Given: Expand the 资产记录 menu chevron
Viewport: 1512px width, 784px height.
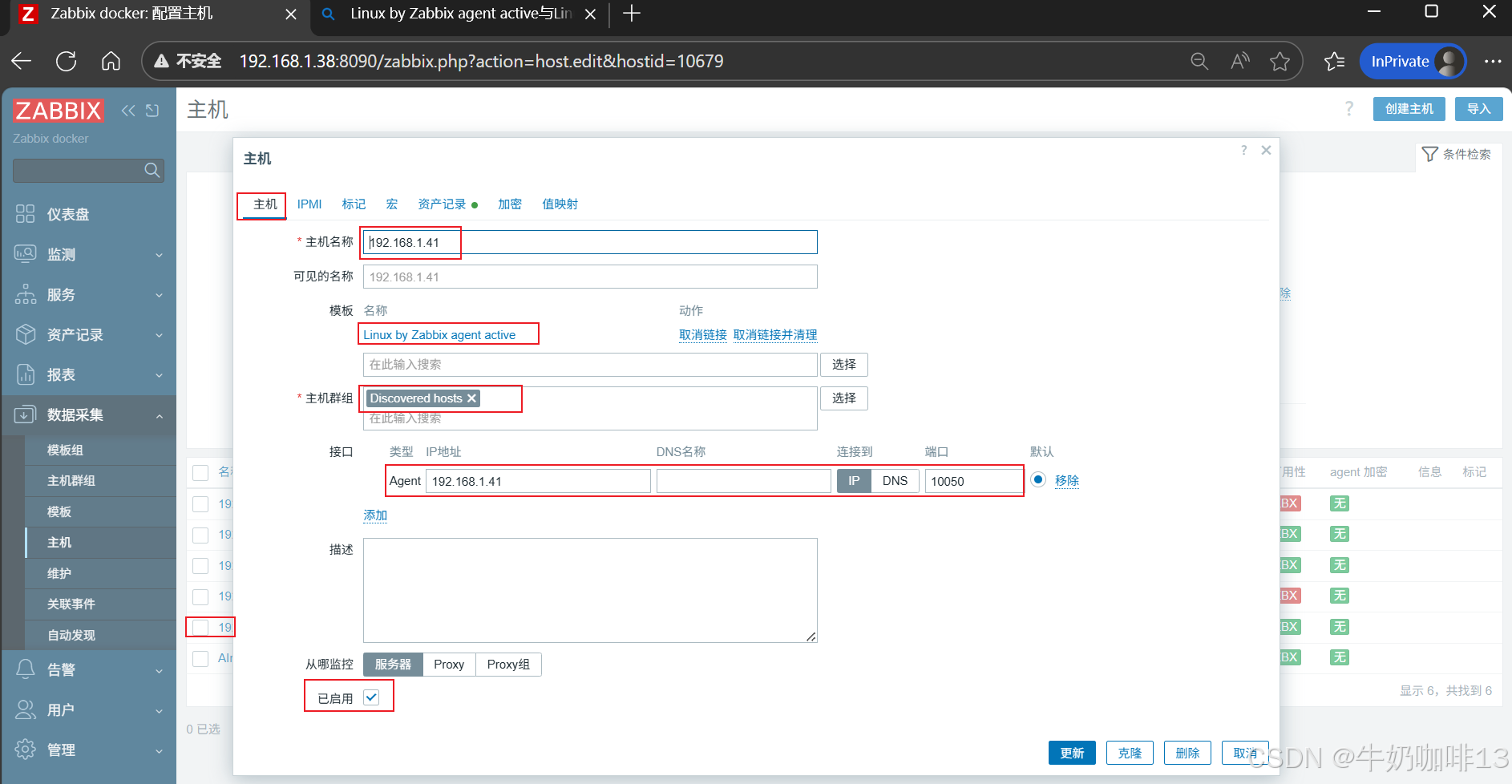Looking at the screenshot, I should pos(159,335).
